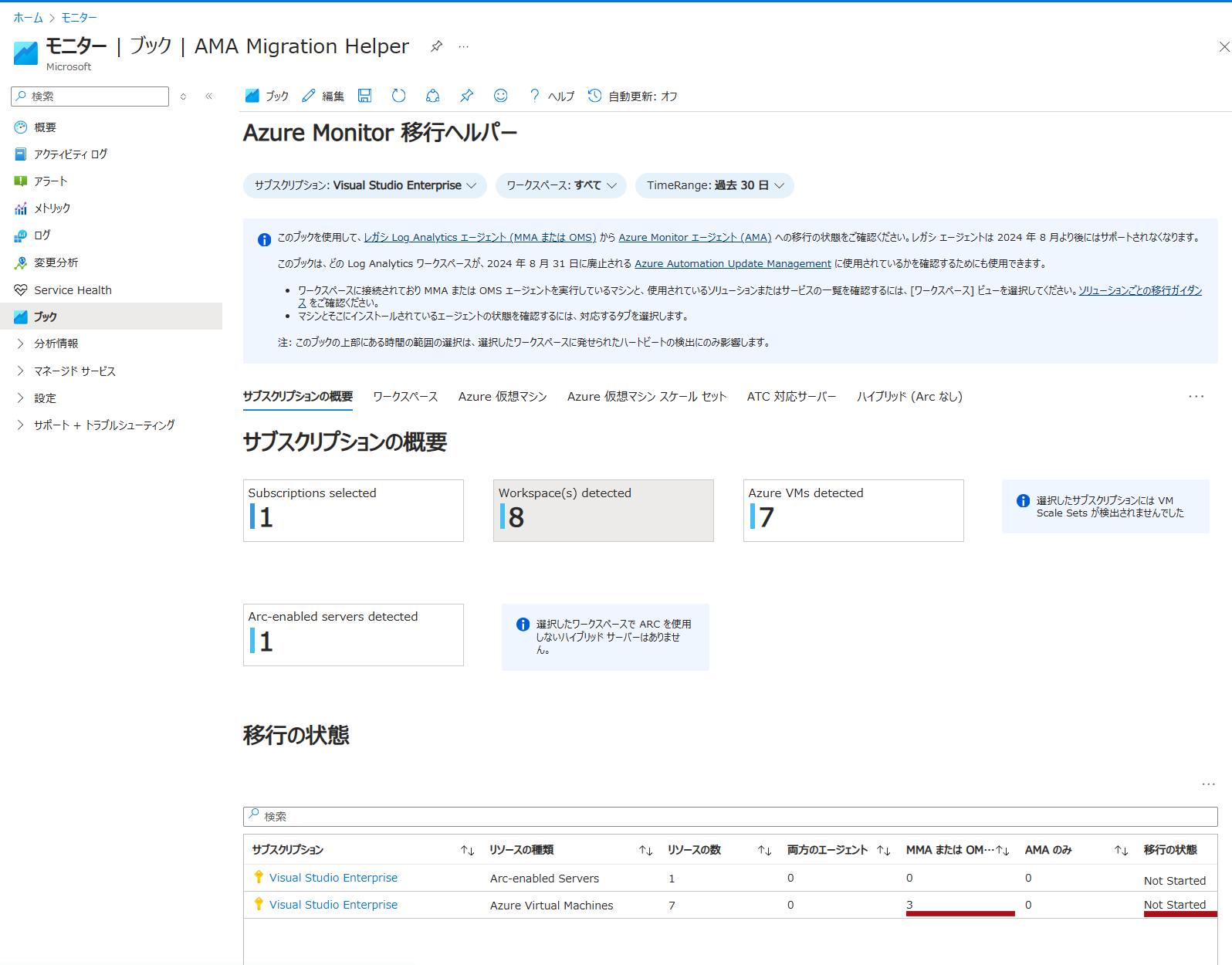Screen dimensions: 1232x965
Task: Select the Subscriptions selected tile
Action: coord(354,510)
